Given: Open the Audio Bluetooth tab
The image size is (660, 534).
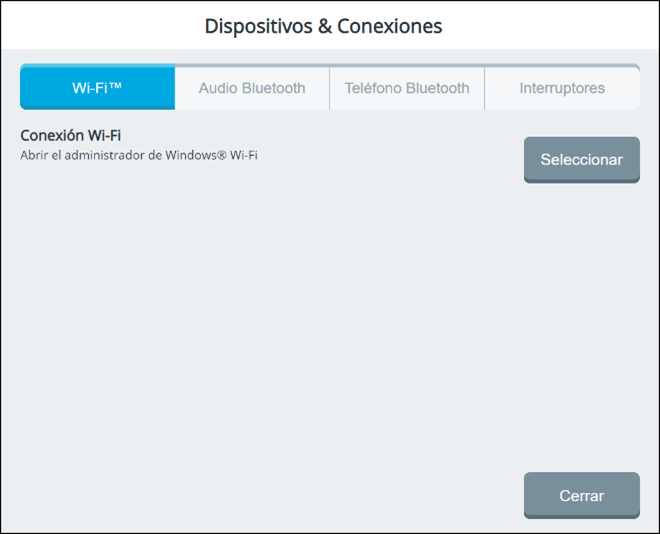Looking at the screenshot, I should (x=252, y=88).
